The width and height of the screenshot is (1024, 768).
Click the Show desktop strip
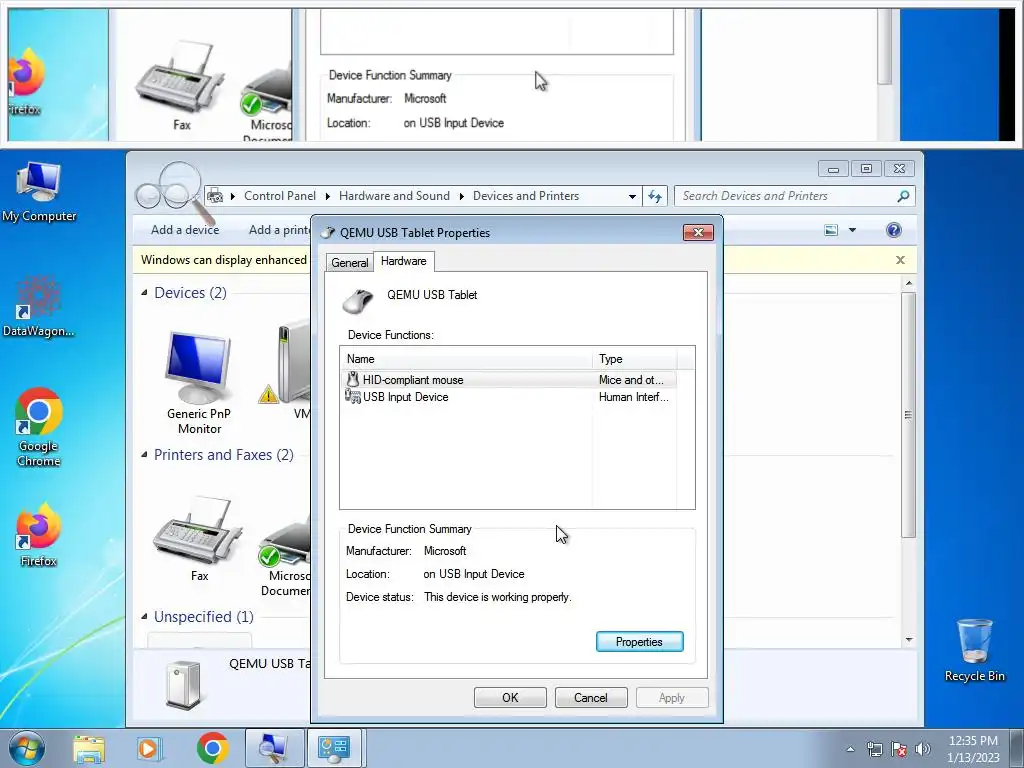(1017, 748)
